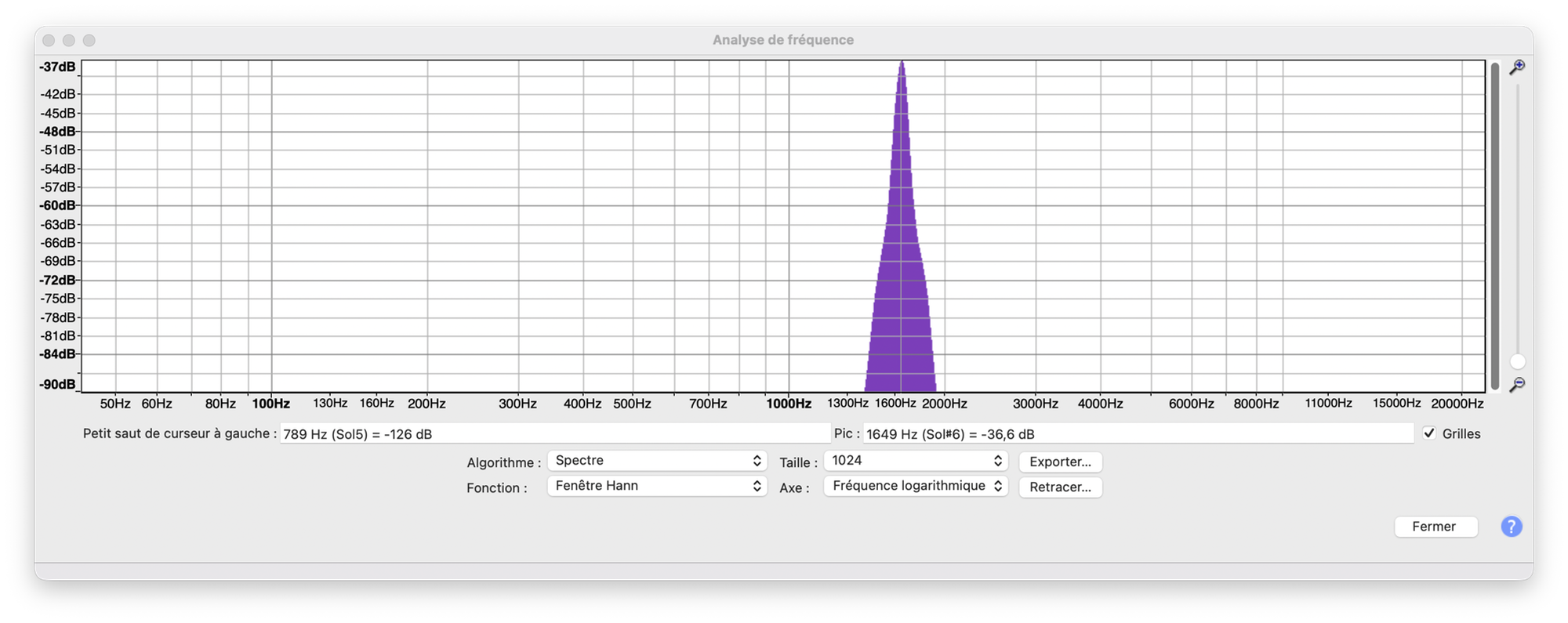1568x623 pixels.
Task: Disable the Grilles checkbox
Action: pyautogui.click(x=1429, y=433)
